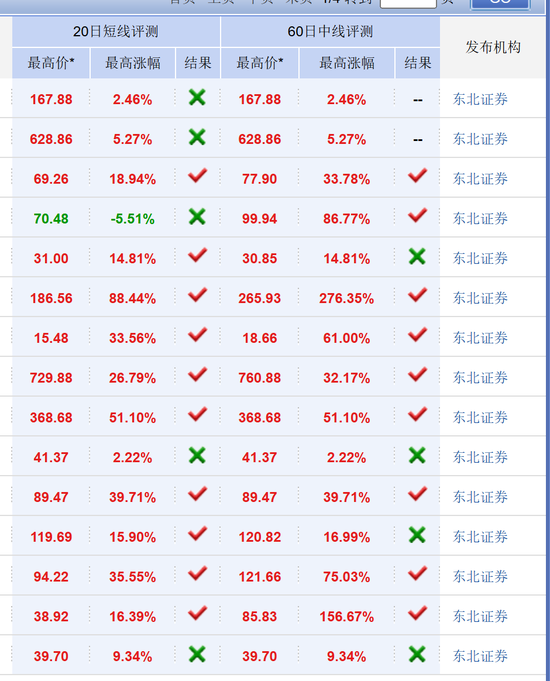Click red checkmark in 69.26 row's 20-day result
Image resolution: width=550 pixels, height=681 pixels.
(x=197, y=176)
